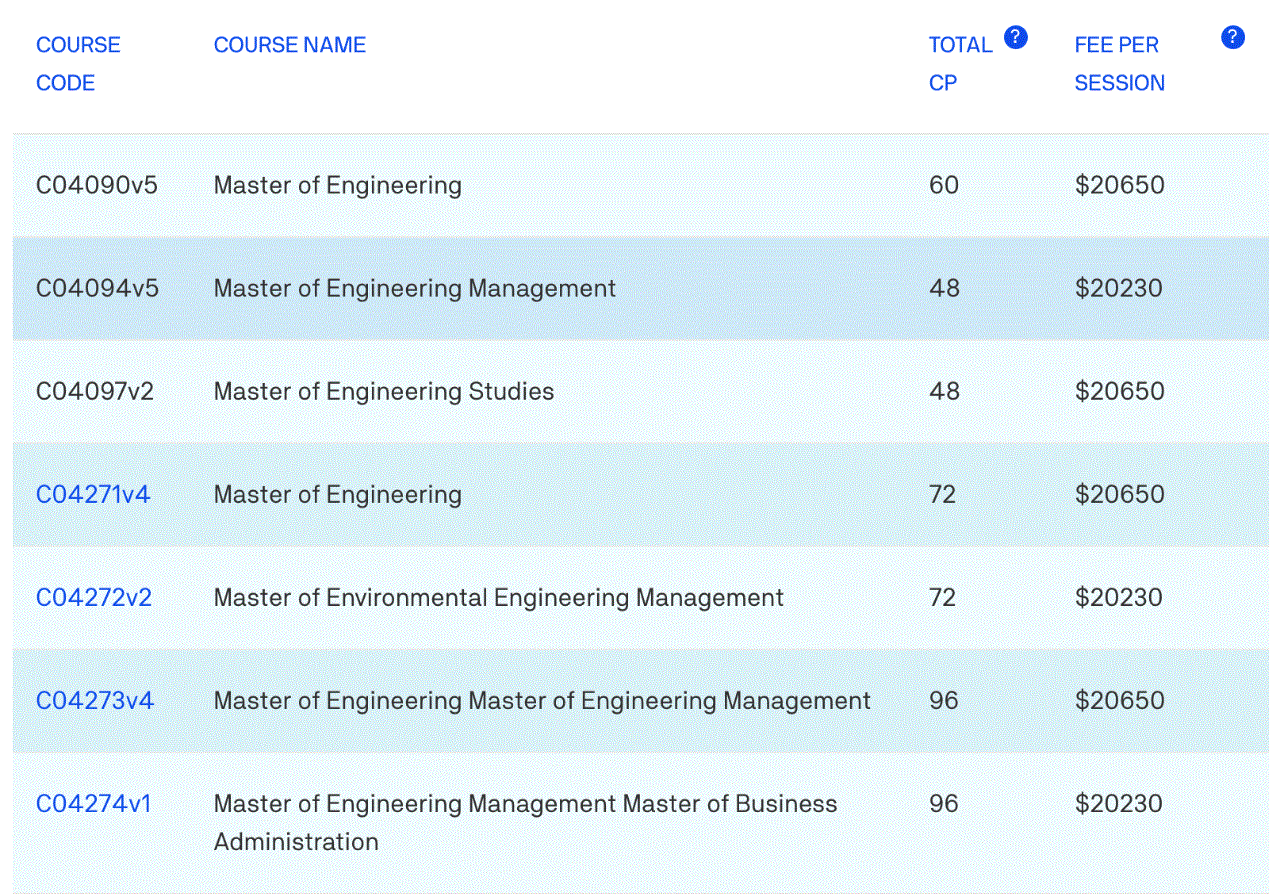Click the Master of Business Administration course name
Viewport: 1280px width, 894px height.
coord(525,821)
